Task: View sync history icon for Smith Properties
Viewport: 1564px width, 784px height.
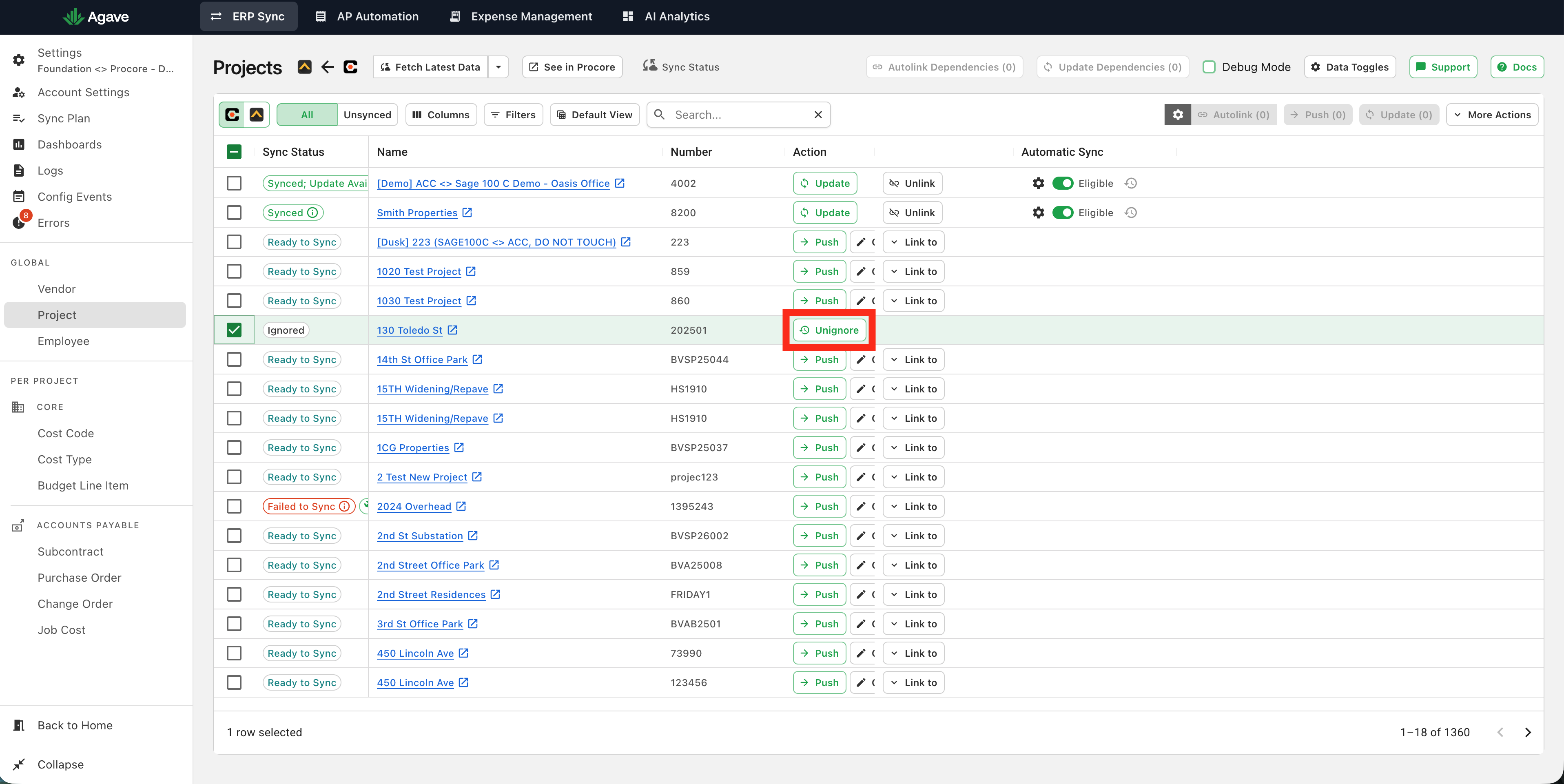Action: point(1130,213)
